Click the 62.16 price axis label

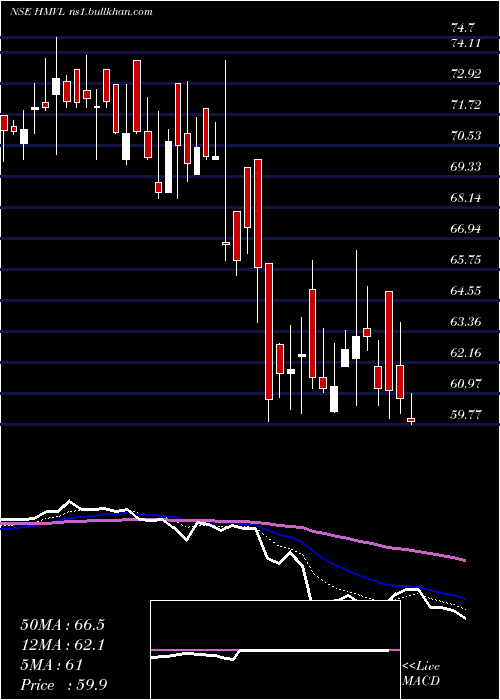coord(466,353)
